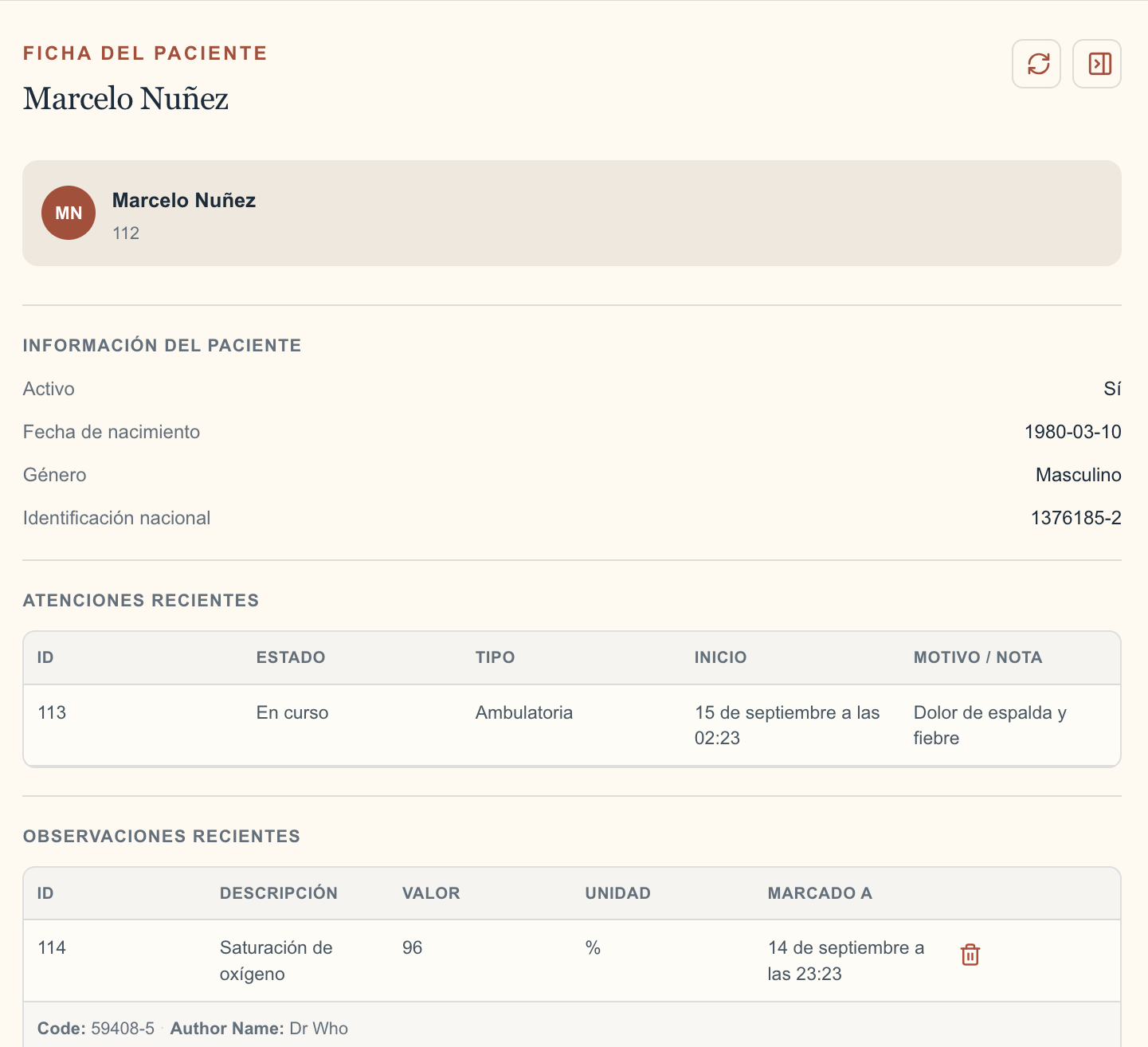The height and width of the screenshot is (1047, 1148).
Task: Click the TIPO column header
Action: click(x=496, y=657)
